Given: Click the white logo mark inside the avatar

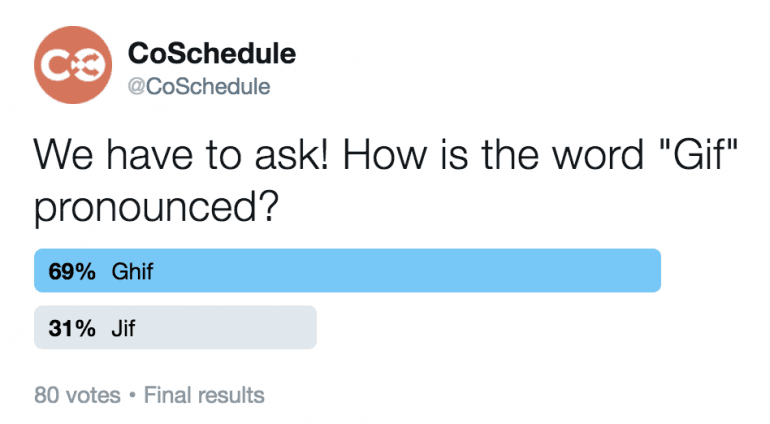Looking at the screenshot, I should coord(72,65).
